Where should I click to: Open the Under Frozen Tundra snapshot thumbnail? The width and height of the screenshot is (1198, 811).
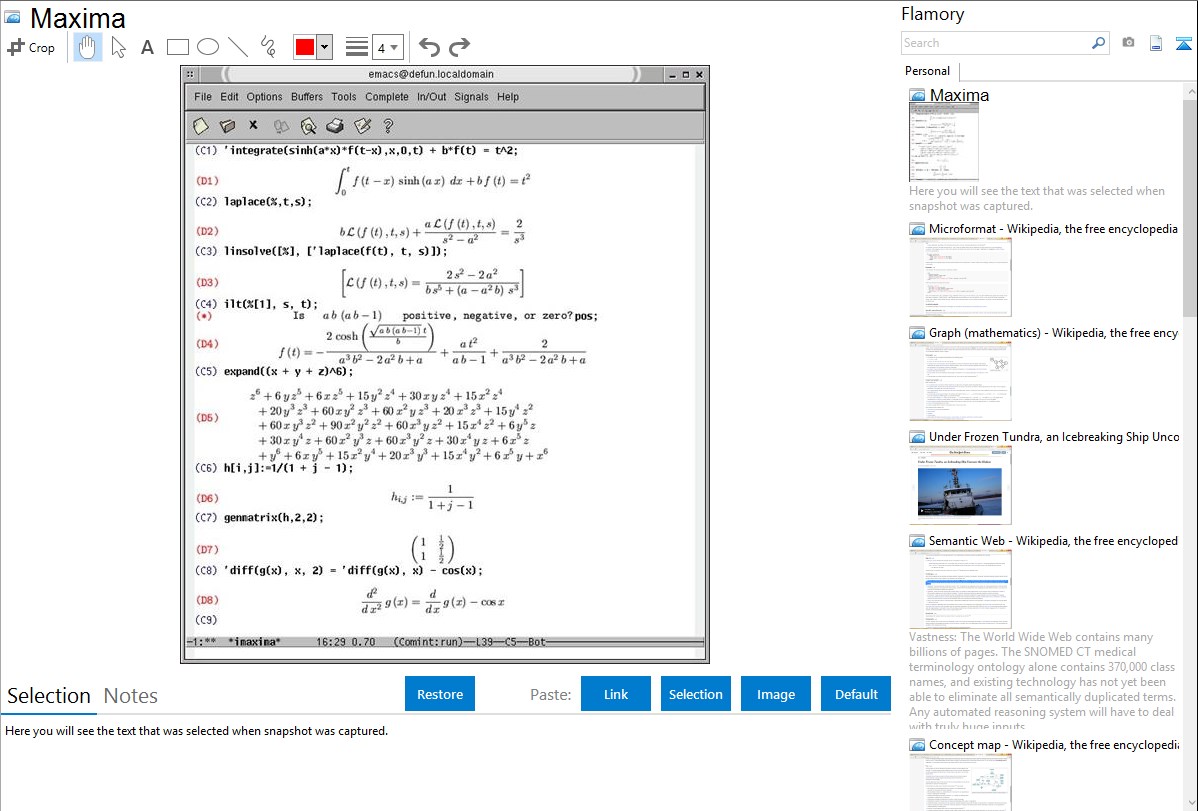[960, 485]
